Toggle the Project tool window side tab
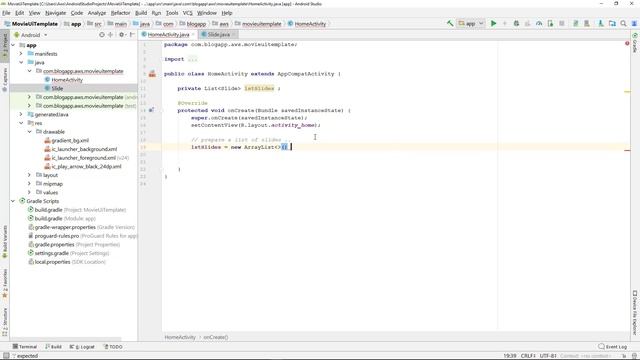640x360 pixels. click(5, 45)
